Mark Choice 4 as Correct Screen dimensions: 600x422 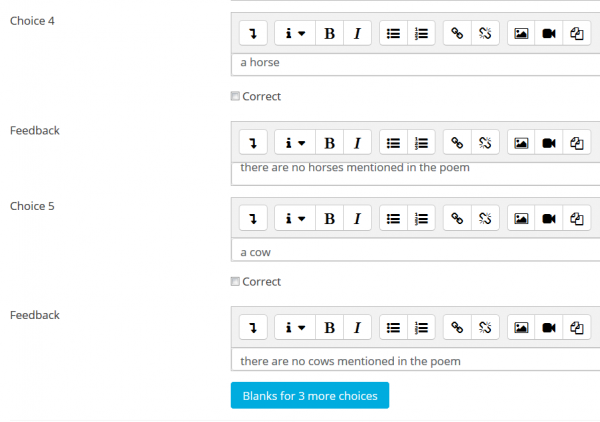click(235, 97)
